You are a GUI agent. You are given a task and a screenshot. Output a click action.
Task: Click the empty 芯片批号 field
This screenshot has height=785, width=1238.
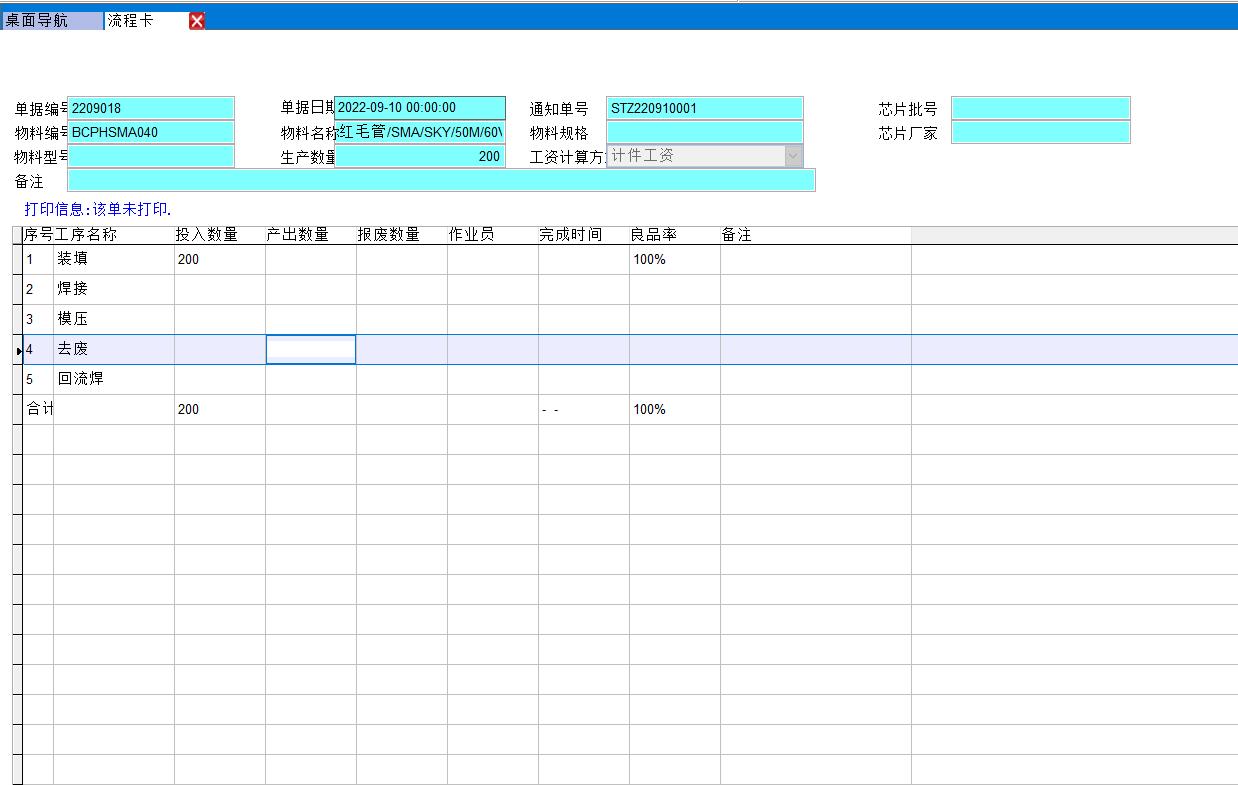1040,108
